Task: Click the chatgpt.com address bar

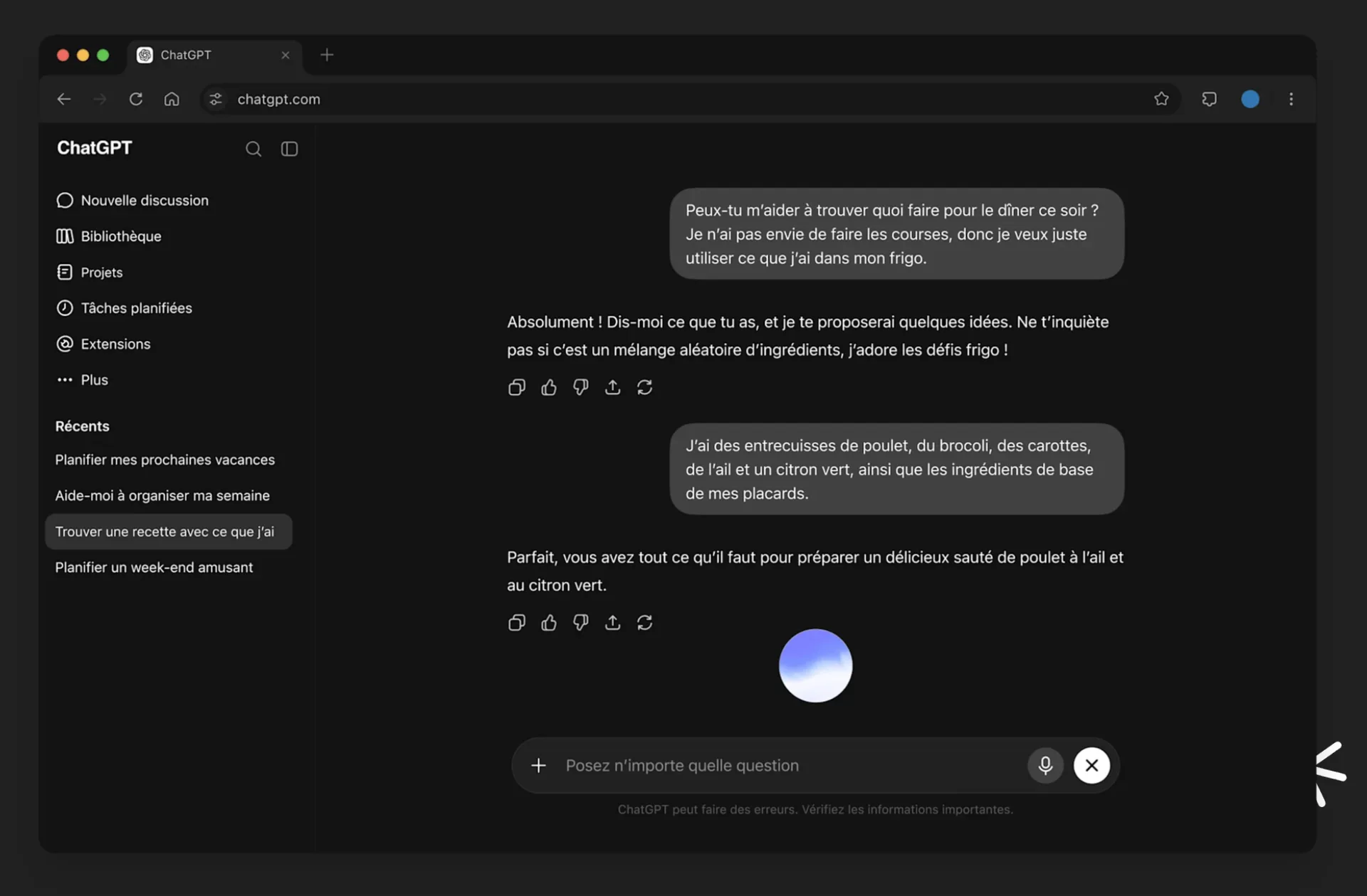Action: (691, 99)
